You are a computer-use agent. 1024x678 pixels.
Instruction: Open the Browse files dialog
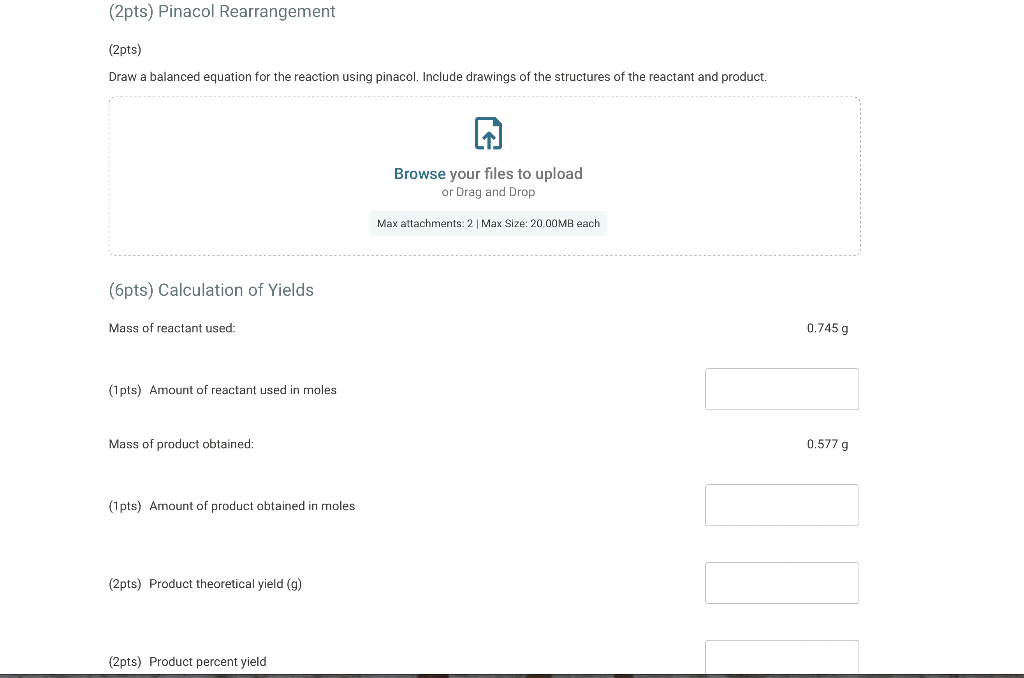pos(419,173)
